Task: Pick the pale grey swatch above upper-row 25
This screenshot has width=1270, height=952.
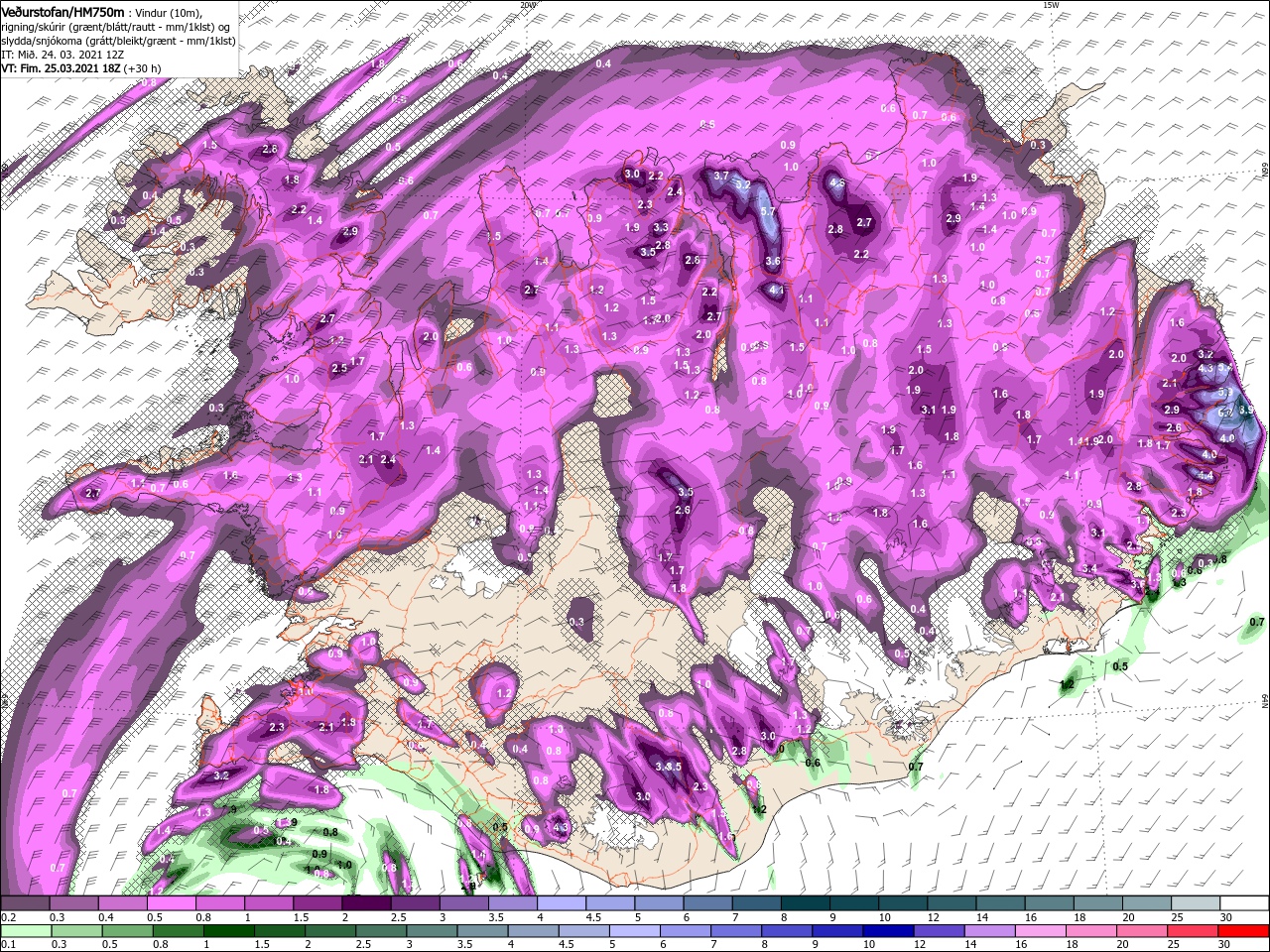Action: pyautogui.click(x=1196, y=903)
